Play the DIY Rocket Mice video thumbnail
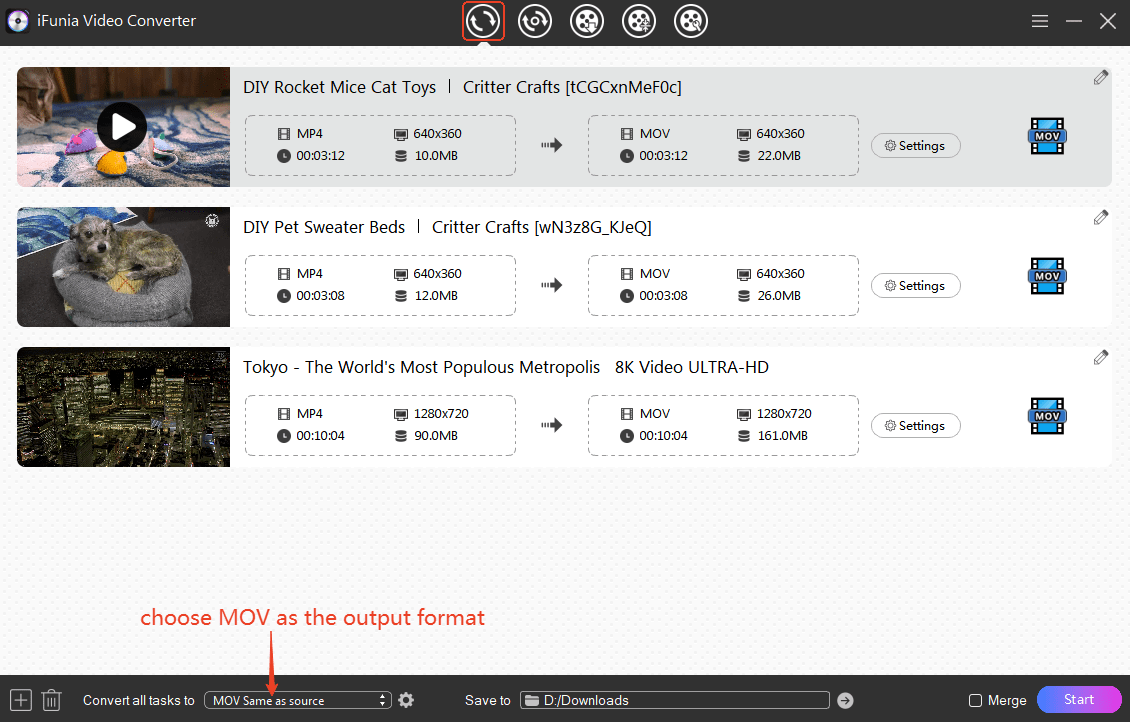The height and width of the screenshot is (722, 1130). point(122,127)
